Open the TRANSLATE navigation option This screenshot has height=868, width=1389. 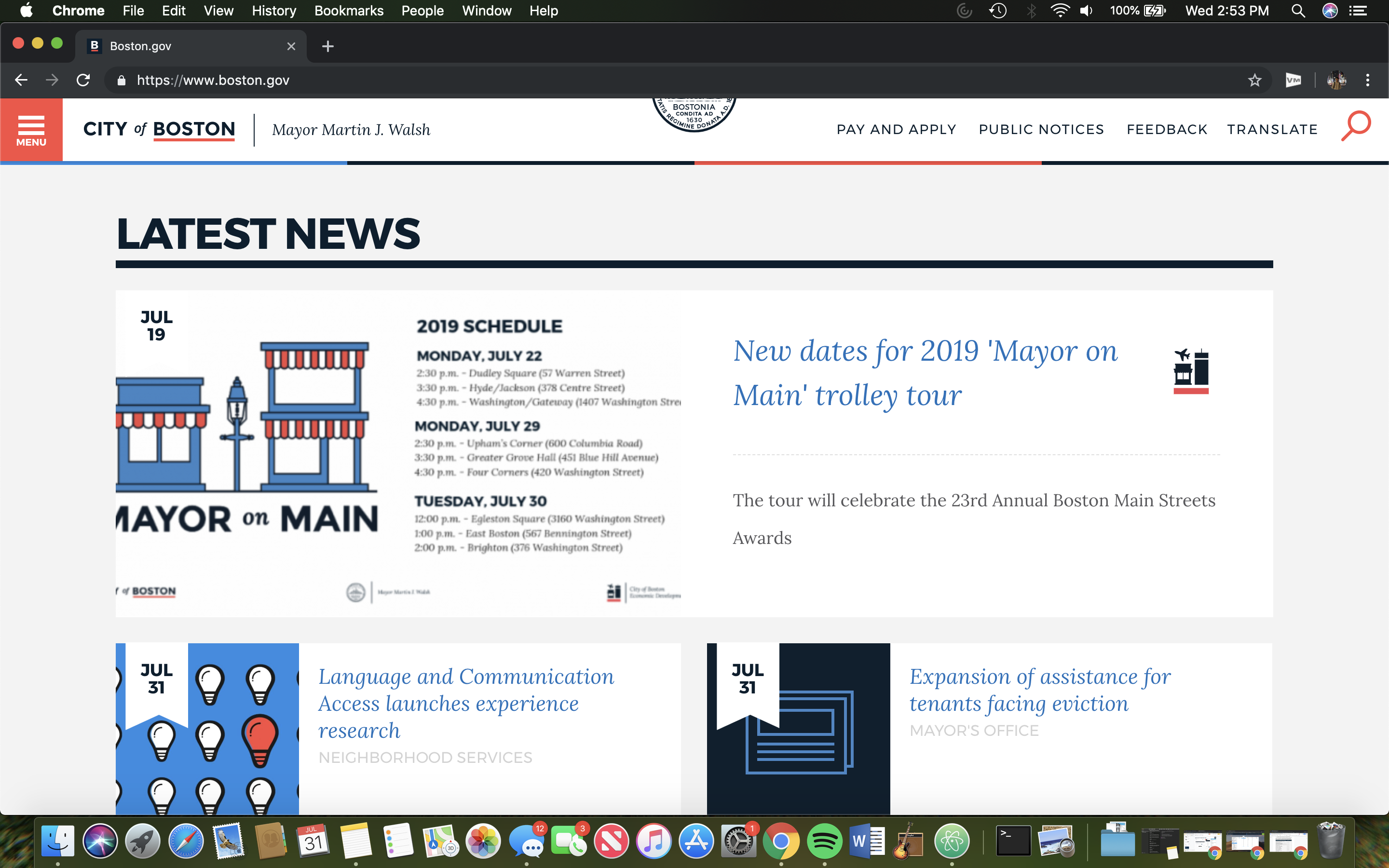tap(1272, 130)
